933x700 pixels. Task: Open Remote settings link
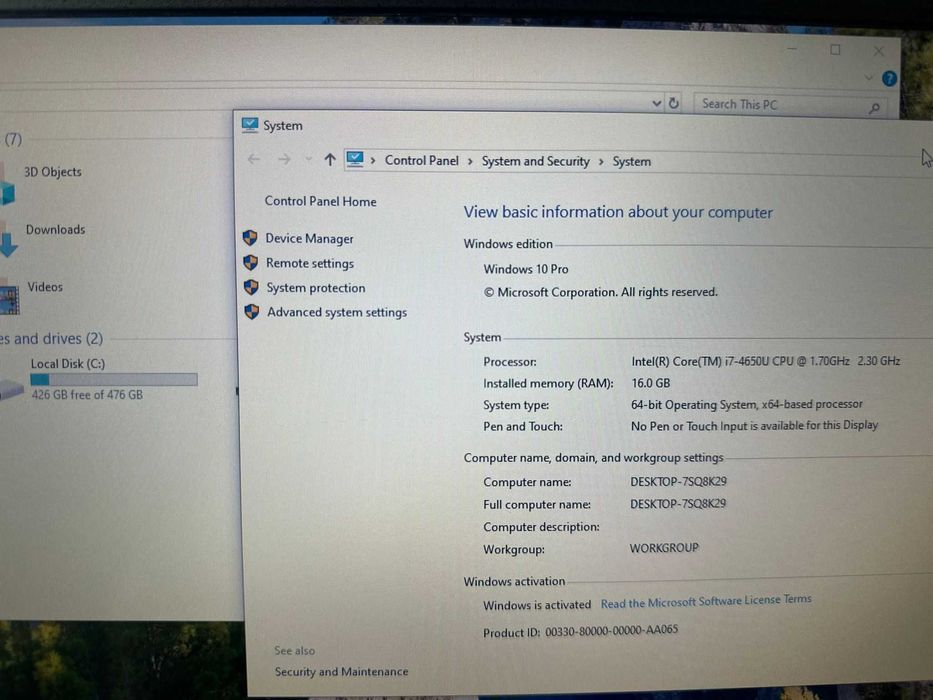click(309, 263)
